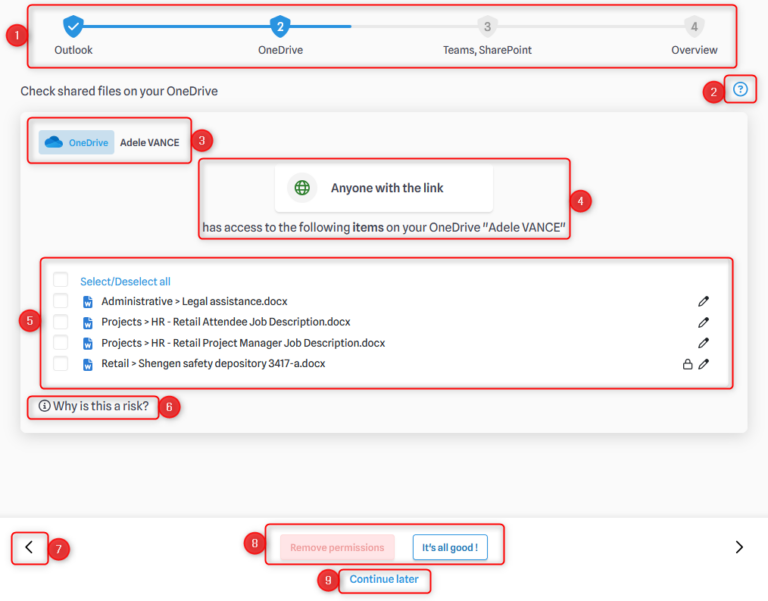Viewport: 768px width, 601px height.
Task: Click the Overview step 4 shield icon
Action: (x=694, y=26)
